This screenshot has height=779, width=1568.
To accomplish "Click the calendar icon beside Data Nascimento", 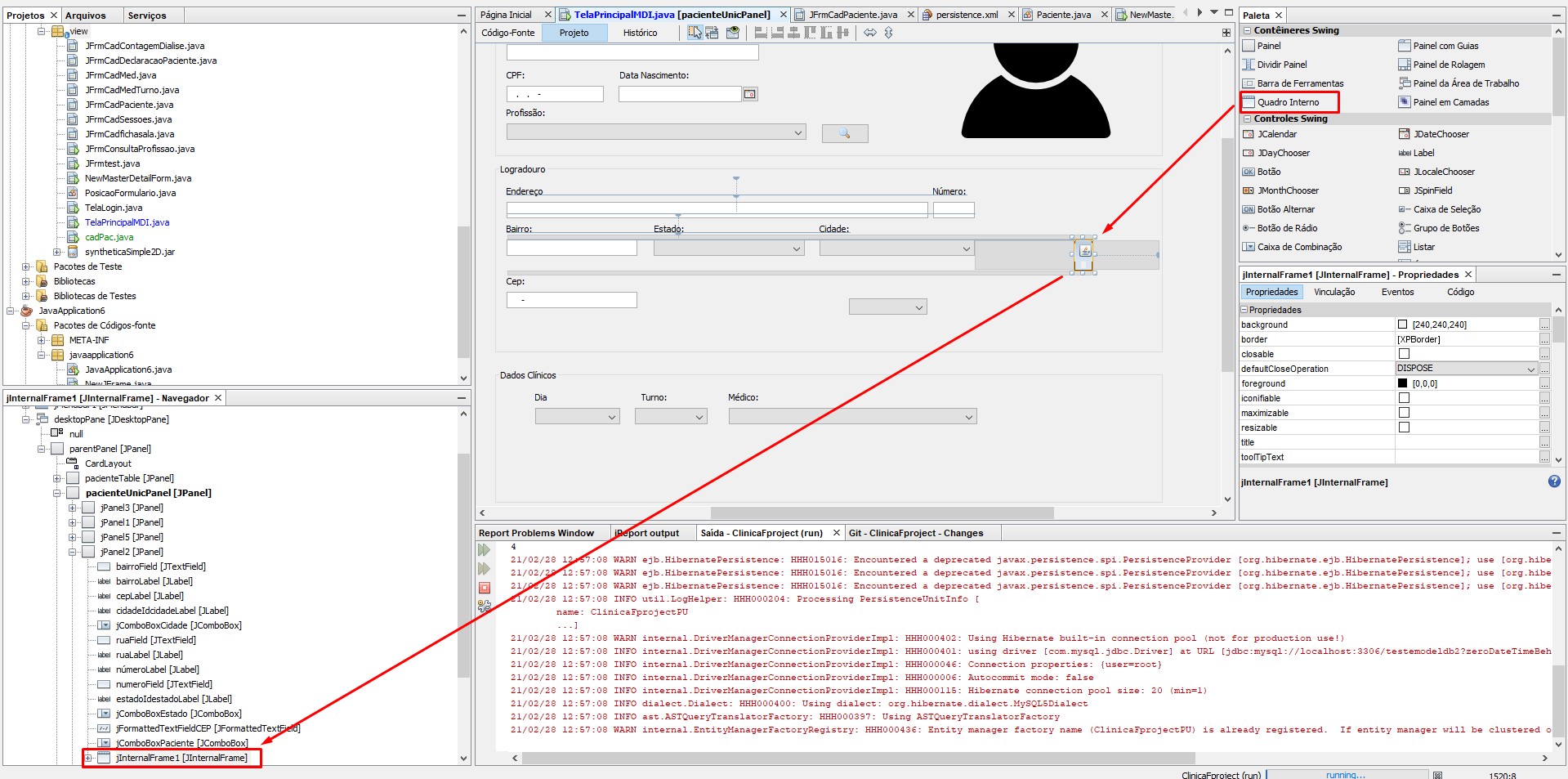I will (750, 94).
